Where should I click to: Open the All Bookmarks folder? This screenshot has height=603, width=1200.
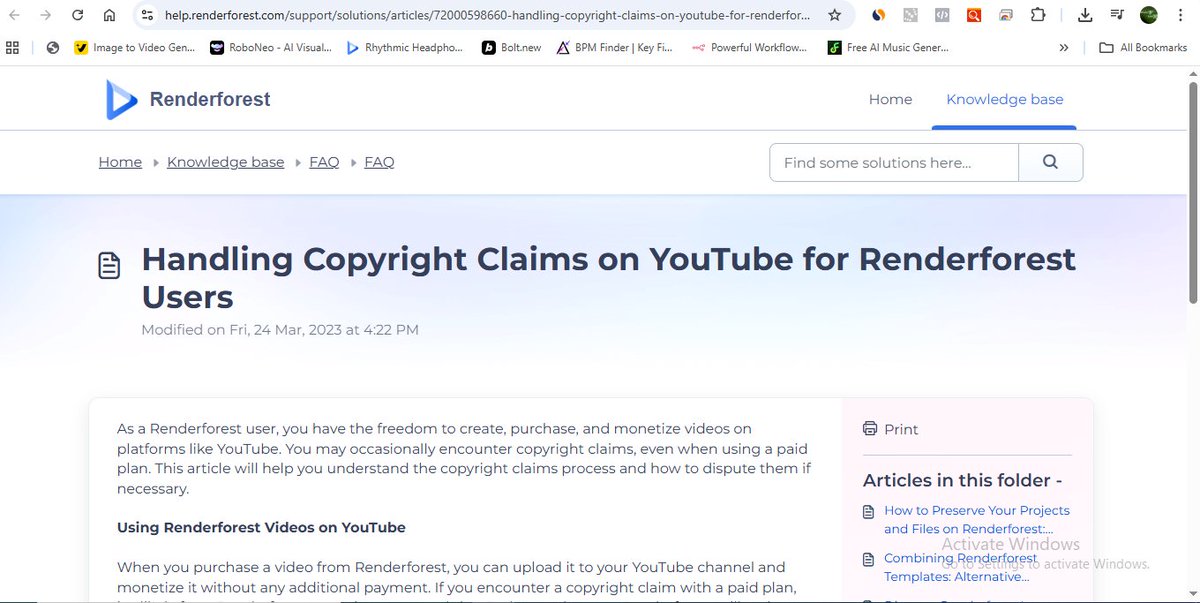[x=1143, y=47]
